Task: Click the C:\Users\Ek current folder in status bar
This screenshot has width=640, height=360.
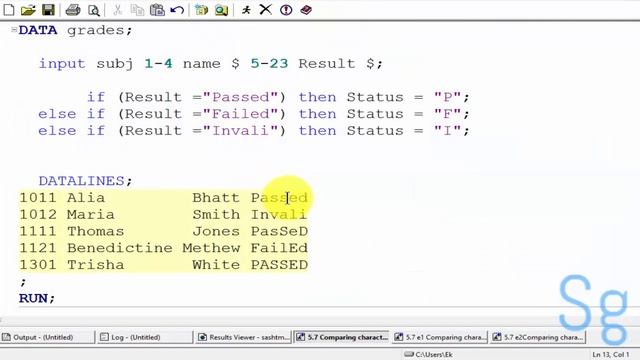Action: (x=429, y=354)
